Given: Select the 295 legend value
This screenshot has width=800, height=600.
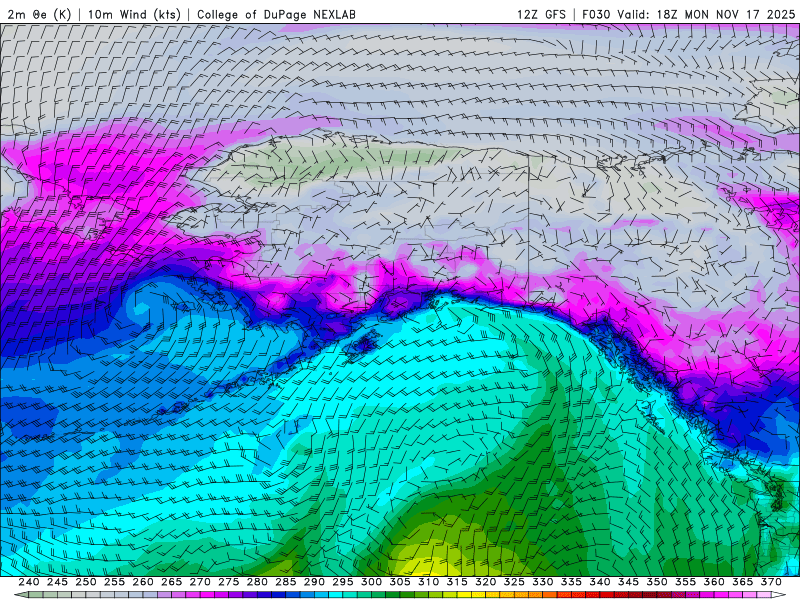Looking at the screenshot, I should click(343, 582).
